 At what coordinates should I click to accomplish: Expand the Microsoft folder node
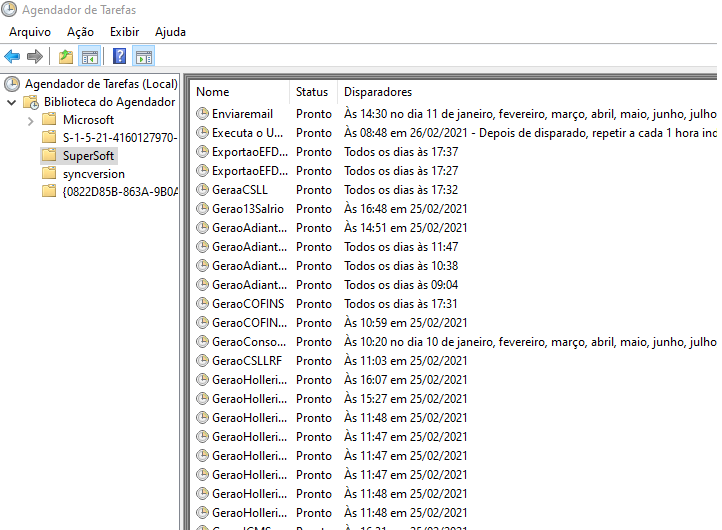(x=31, y=120)
